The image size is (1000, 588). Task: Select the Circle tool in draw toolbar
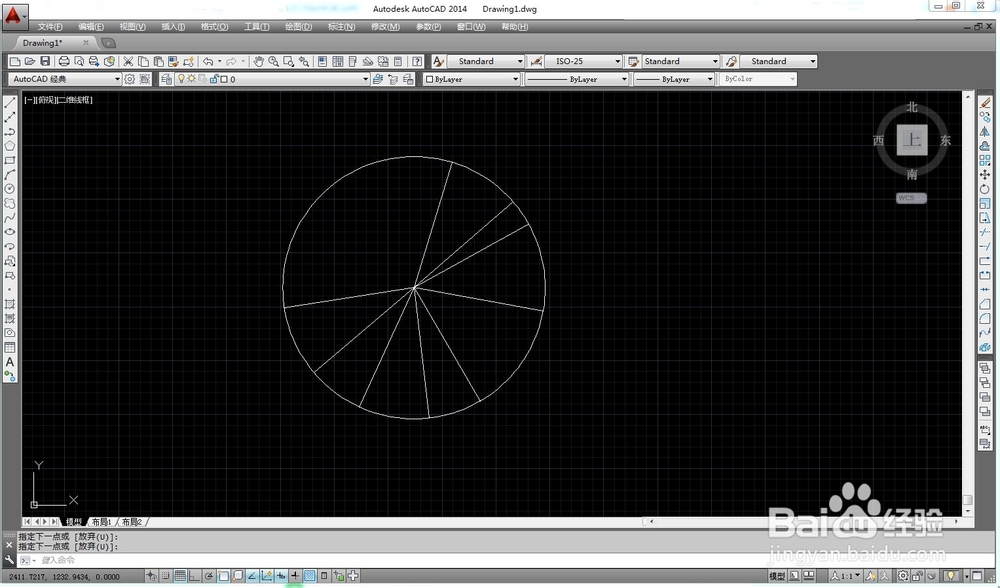coord(10,189)
